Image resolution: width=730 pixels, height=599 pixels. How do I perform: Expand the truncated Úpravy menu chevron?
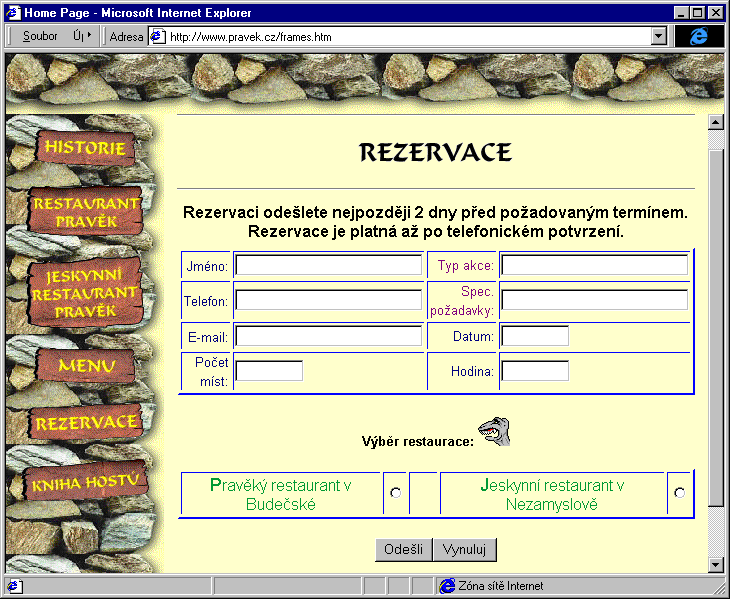tap(89, 35)
